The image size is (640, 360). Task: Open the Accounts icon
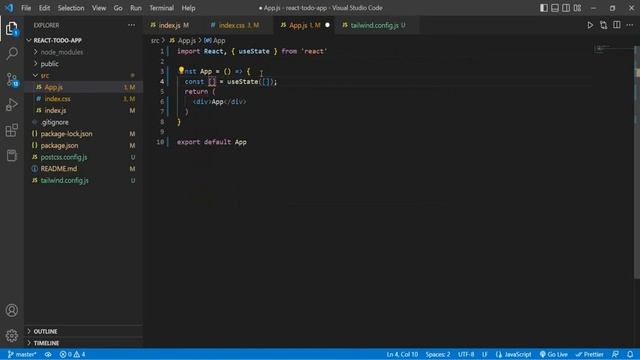[12, 311]
